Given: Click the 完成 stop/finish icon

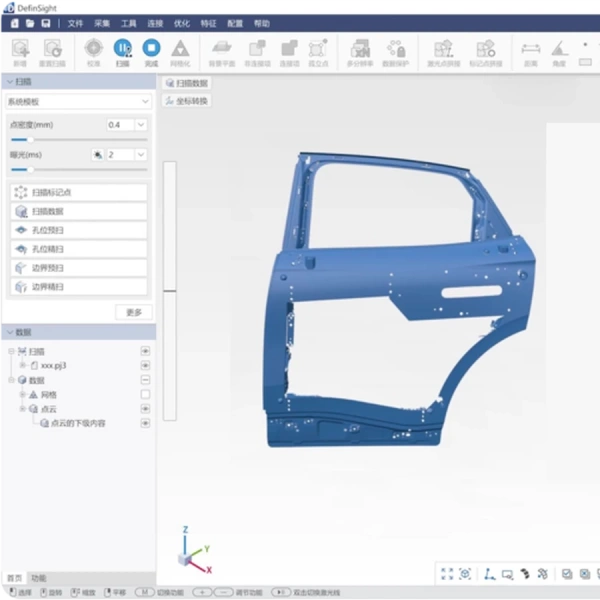Looking at the screenshot, I should tap(152, 48).
